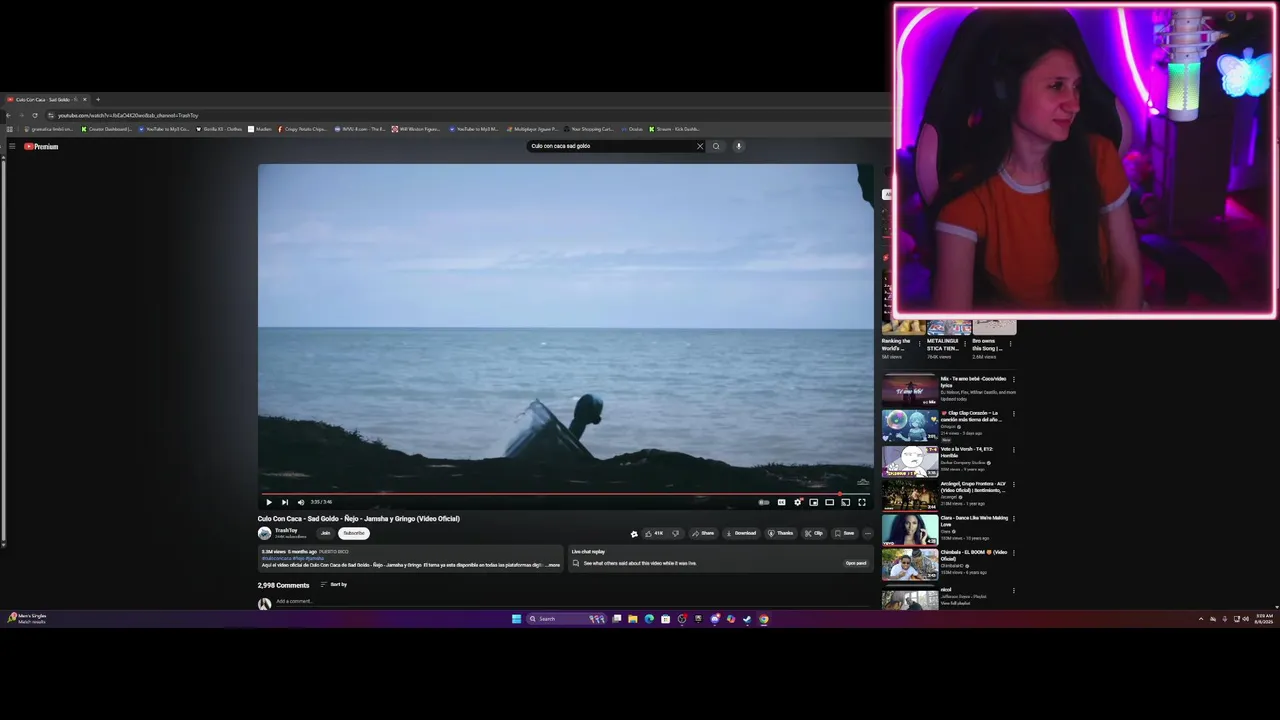
Task: Open the more actions ellipsis menu
Action: coord(867,533)
